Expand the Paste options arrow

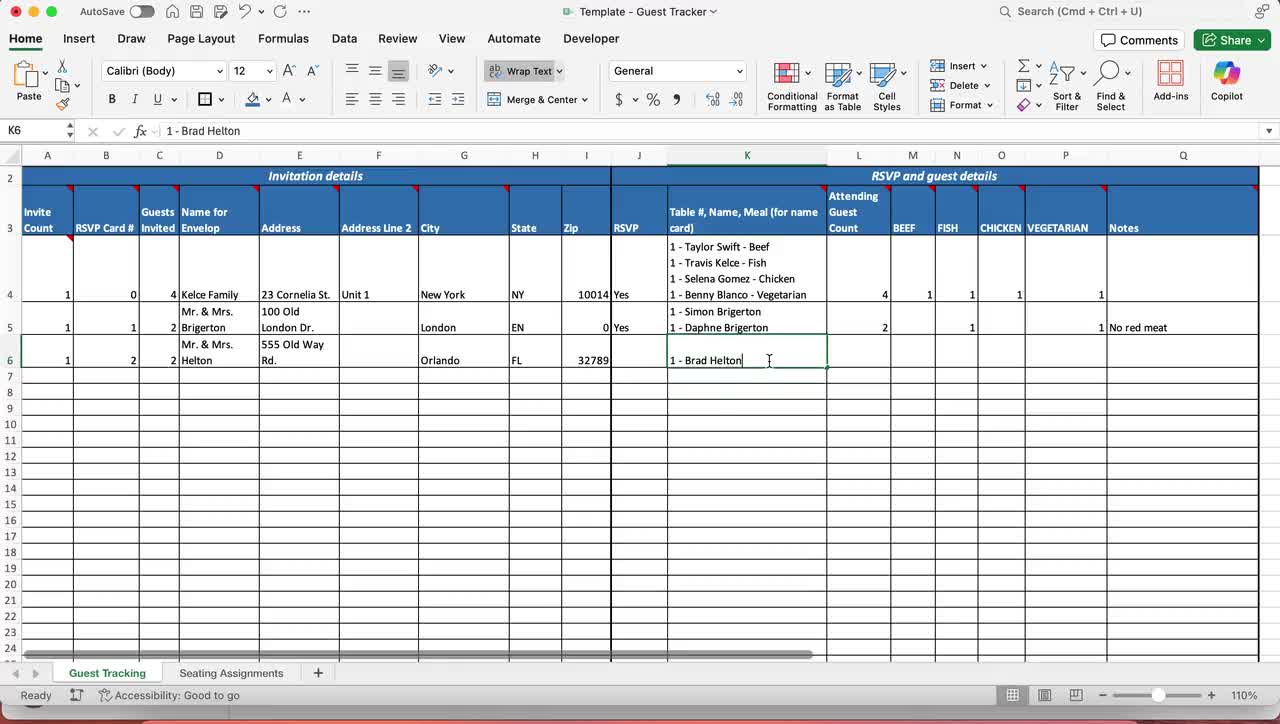click(x=46, y=73)
